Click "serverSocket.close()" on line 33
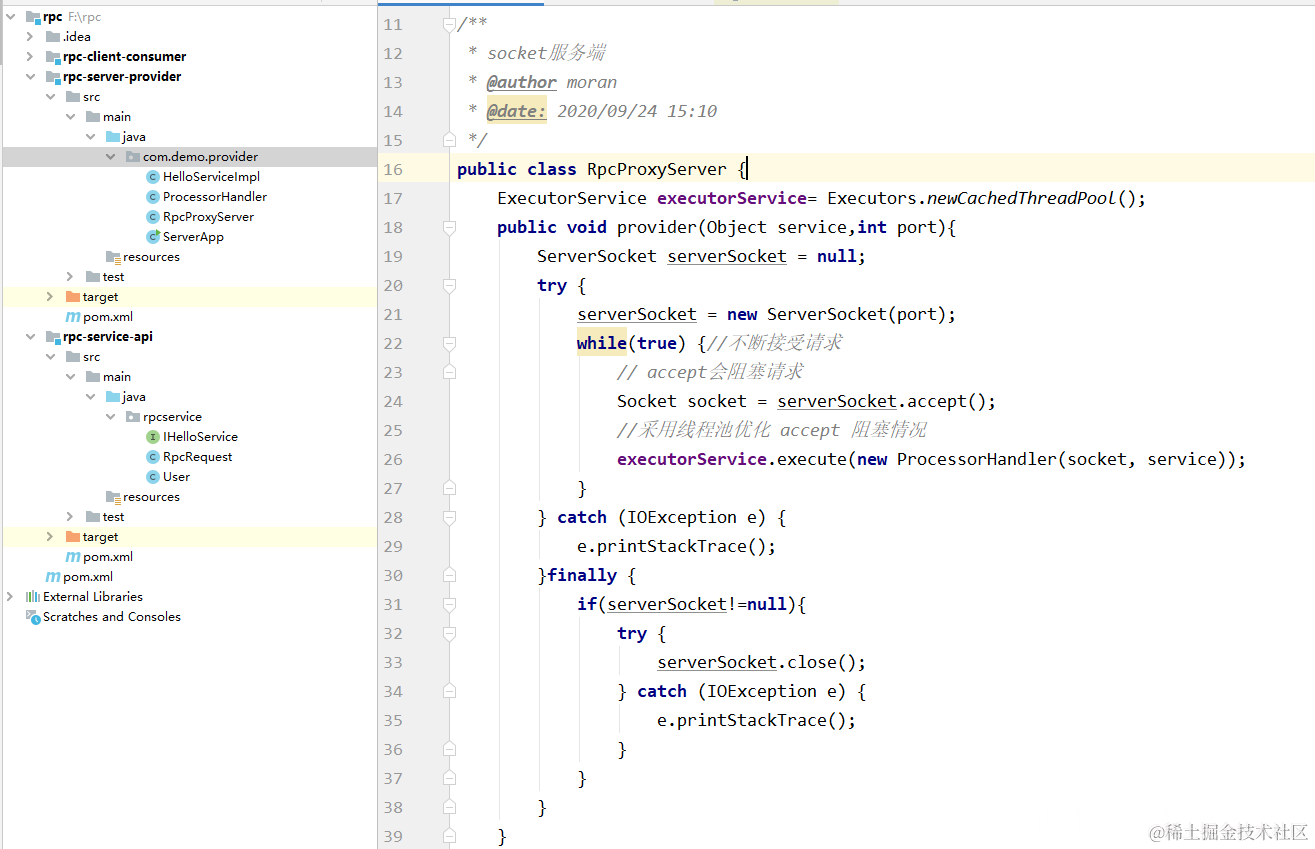 (x=756, y=662)
